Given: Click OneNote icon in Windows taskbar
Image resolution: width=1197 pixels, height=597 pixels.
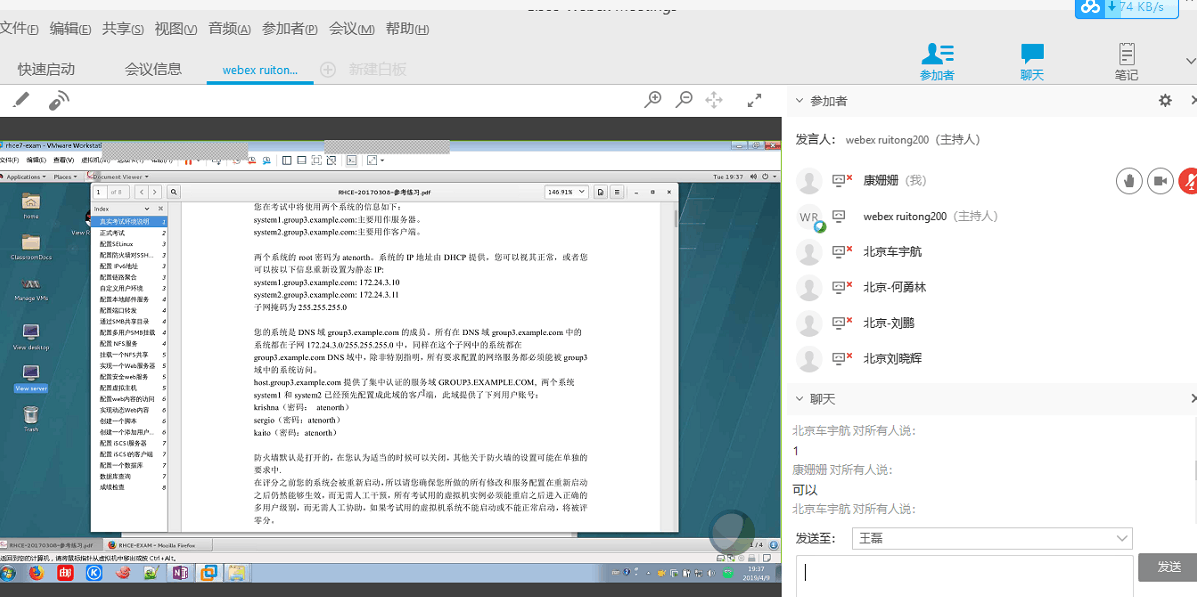Looking at the screenshot, I should click(x=181, y=573).
